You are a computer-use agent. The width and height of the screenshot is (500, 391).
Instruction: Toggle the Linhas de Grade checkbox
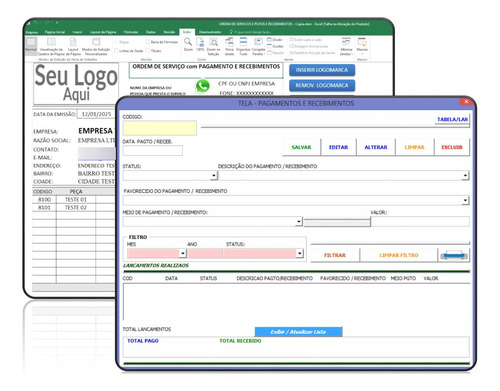pos(116,51)
